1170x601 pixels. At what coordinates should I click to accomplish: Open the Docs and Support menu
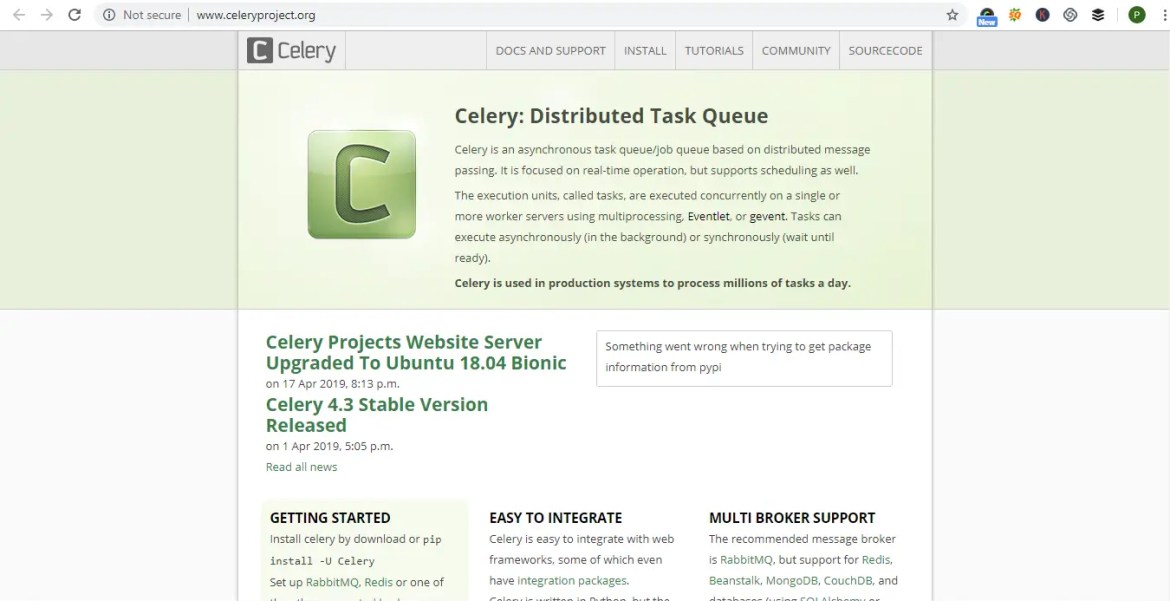click(x=551, y=51)
